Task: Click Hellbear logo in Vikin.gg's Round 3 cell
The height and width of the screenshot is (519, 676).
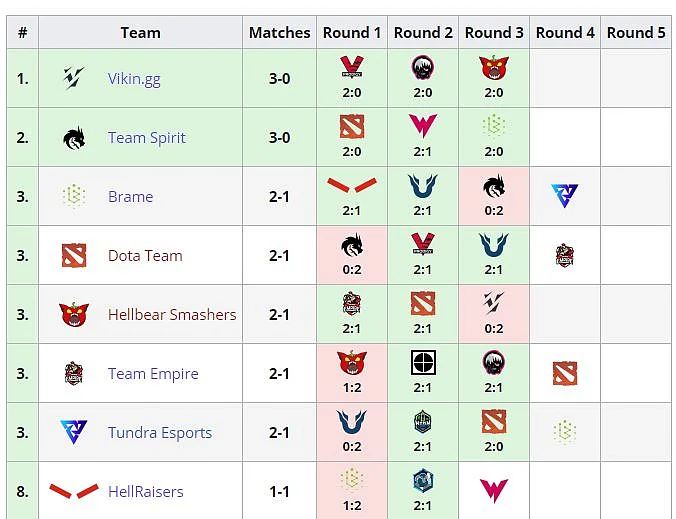Action: [x=494, y=68]
